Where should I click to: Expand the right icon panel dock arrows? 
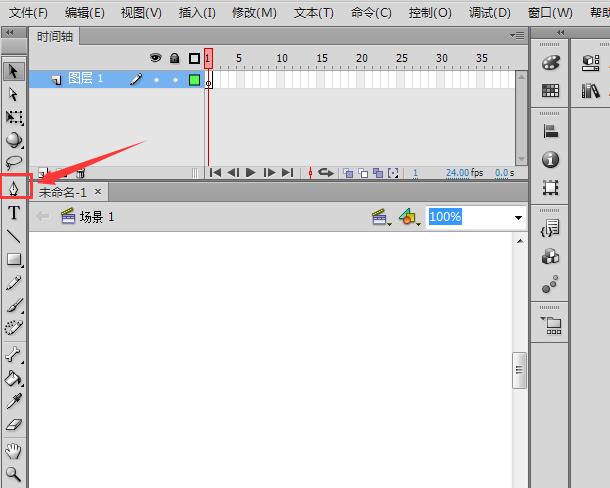click(x=560, y=33)
